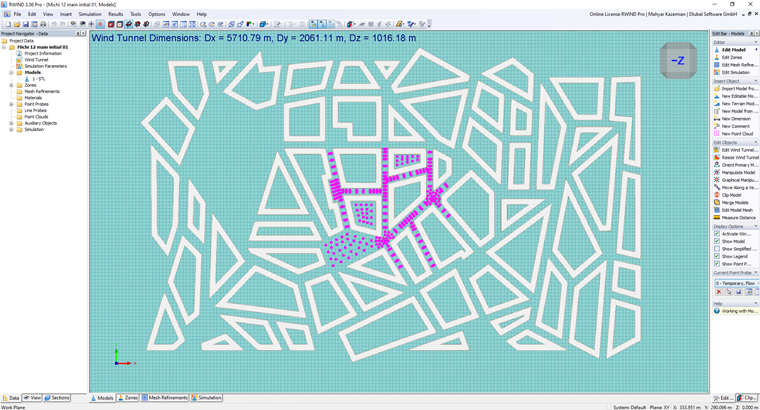
Task: Collapse the Insert Object section
Action: [756, 81]
